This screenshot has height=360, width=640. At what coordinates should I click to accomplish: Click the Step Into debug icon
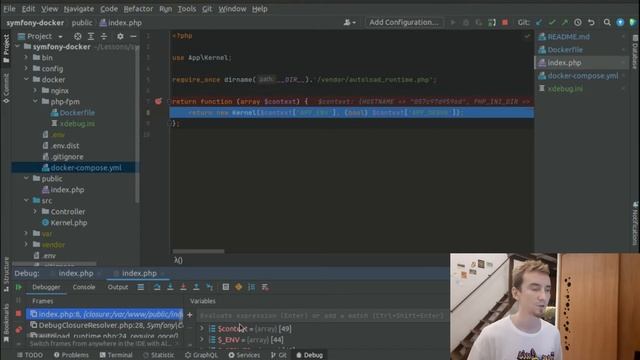point(170,287)
